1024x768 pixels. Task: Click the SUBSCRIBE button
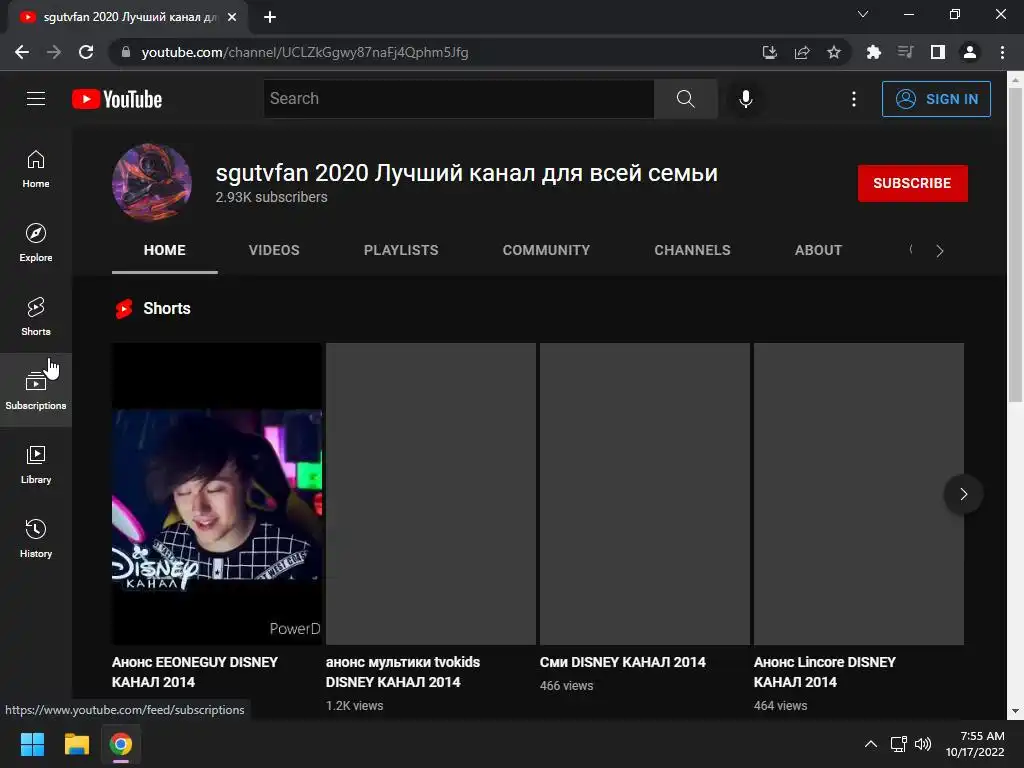point(912,184)
